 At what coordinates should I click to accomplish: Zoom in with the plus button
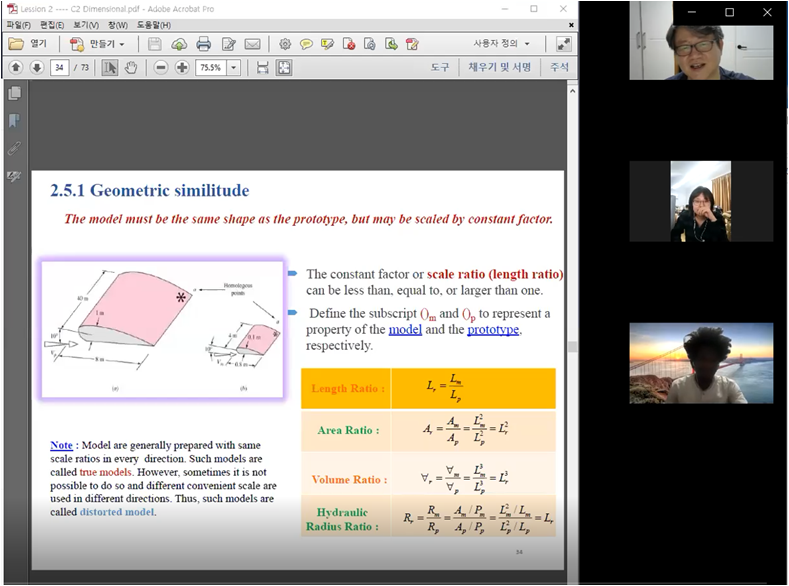tap(182, 67)
